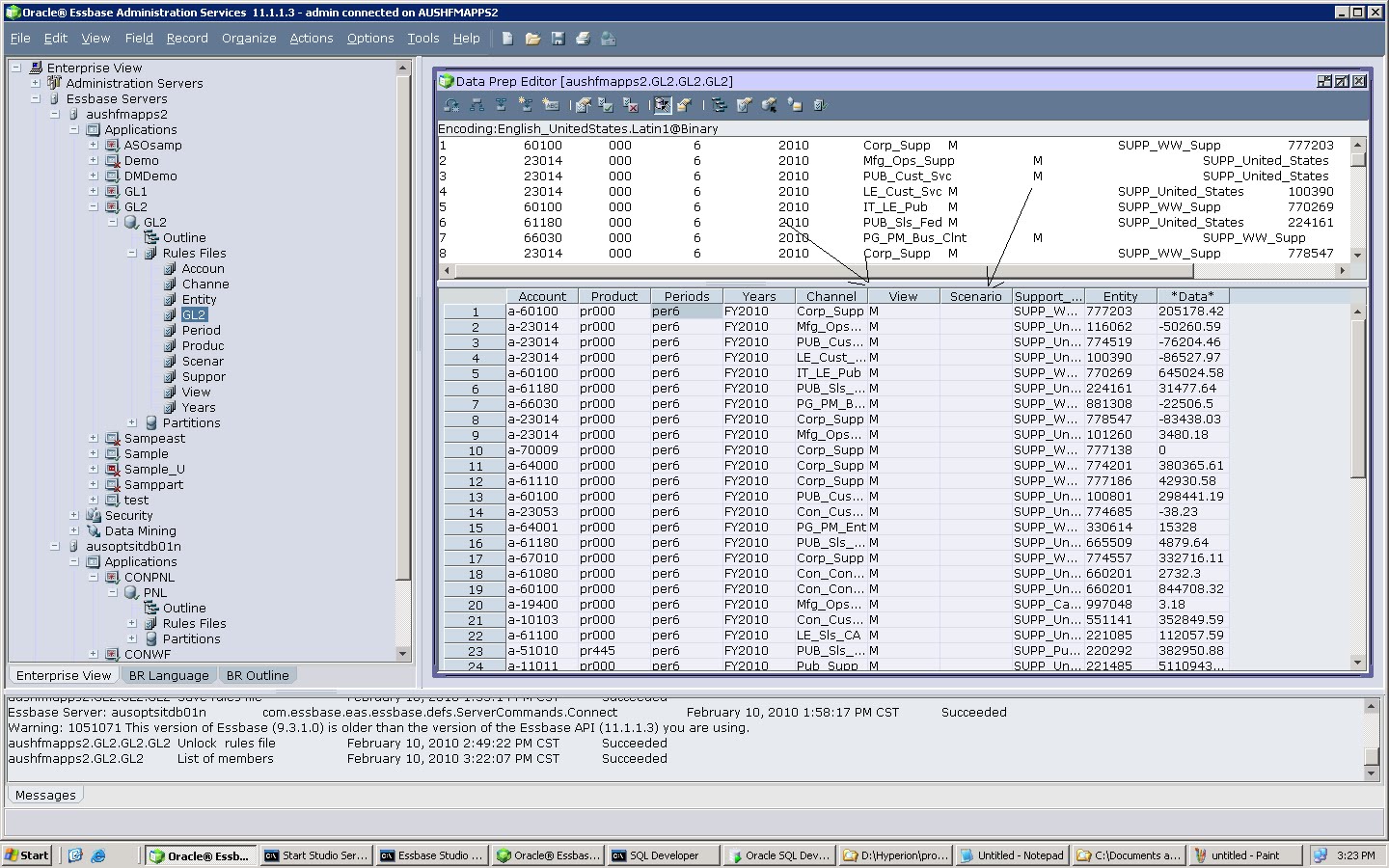Viewport: 1389px width, 868px height.
Task: Click the Data Mining node icon
Action: pyautogui.click(x=94, y=530)
